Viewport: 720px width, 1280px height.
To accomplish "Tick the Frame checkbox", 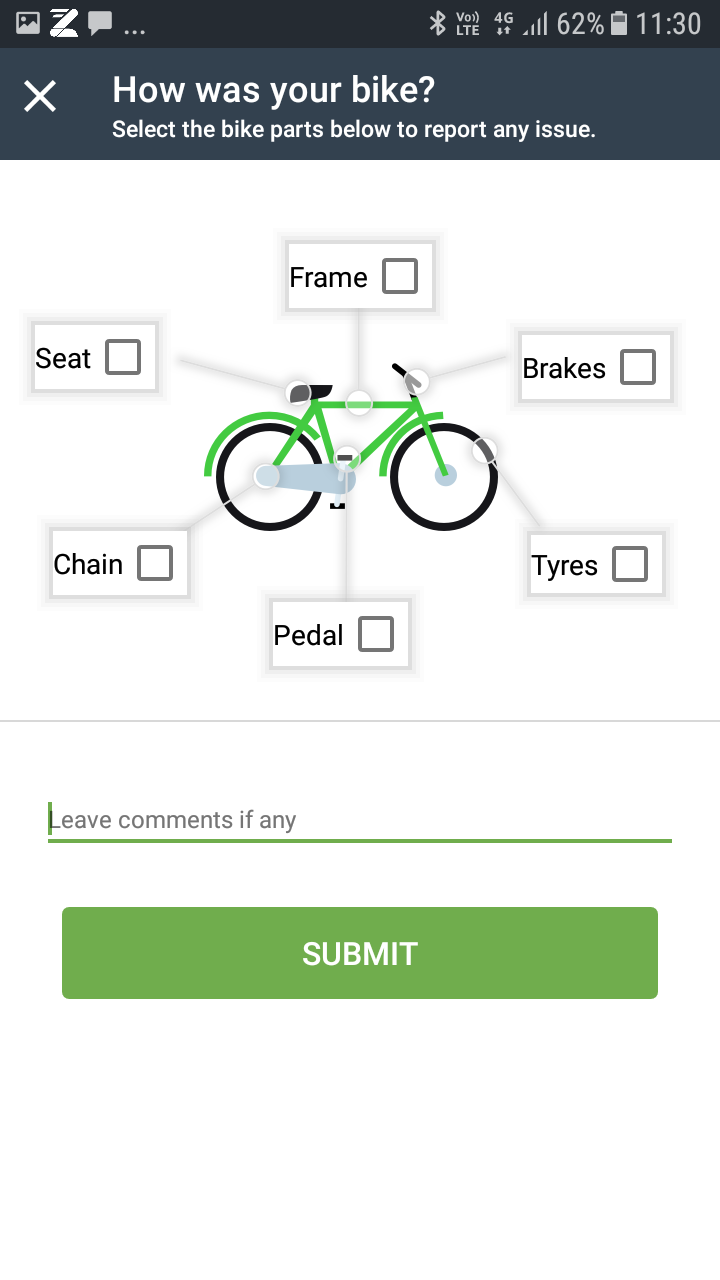I will [400, 276].
